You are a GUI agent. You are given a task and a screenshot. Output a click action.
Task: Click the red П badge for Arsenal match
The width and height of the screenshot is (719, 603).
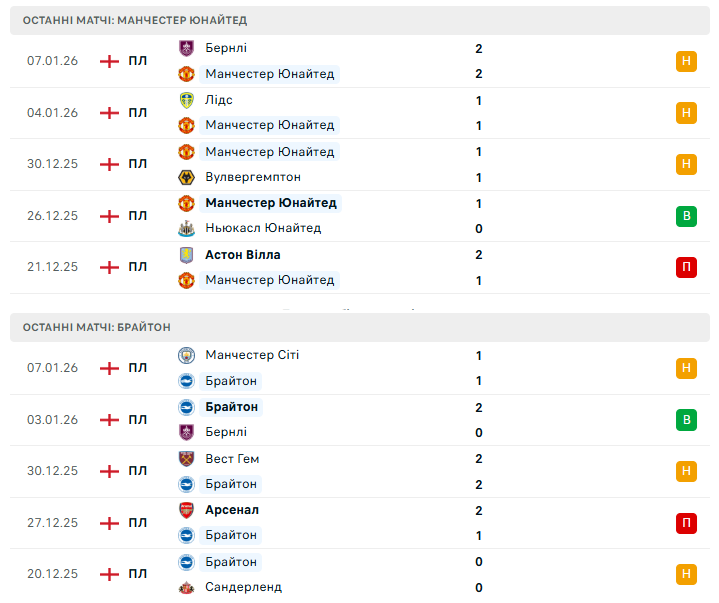click(686, 523)
